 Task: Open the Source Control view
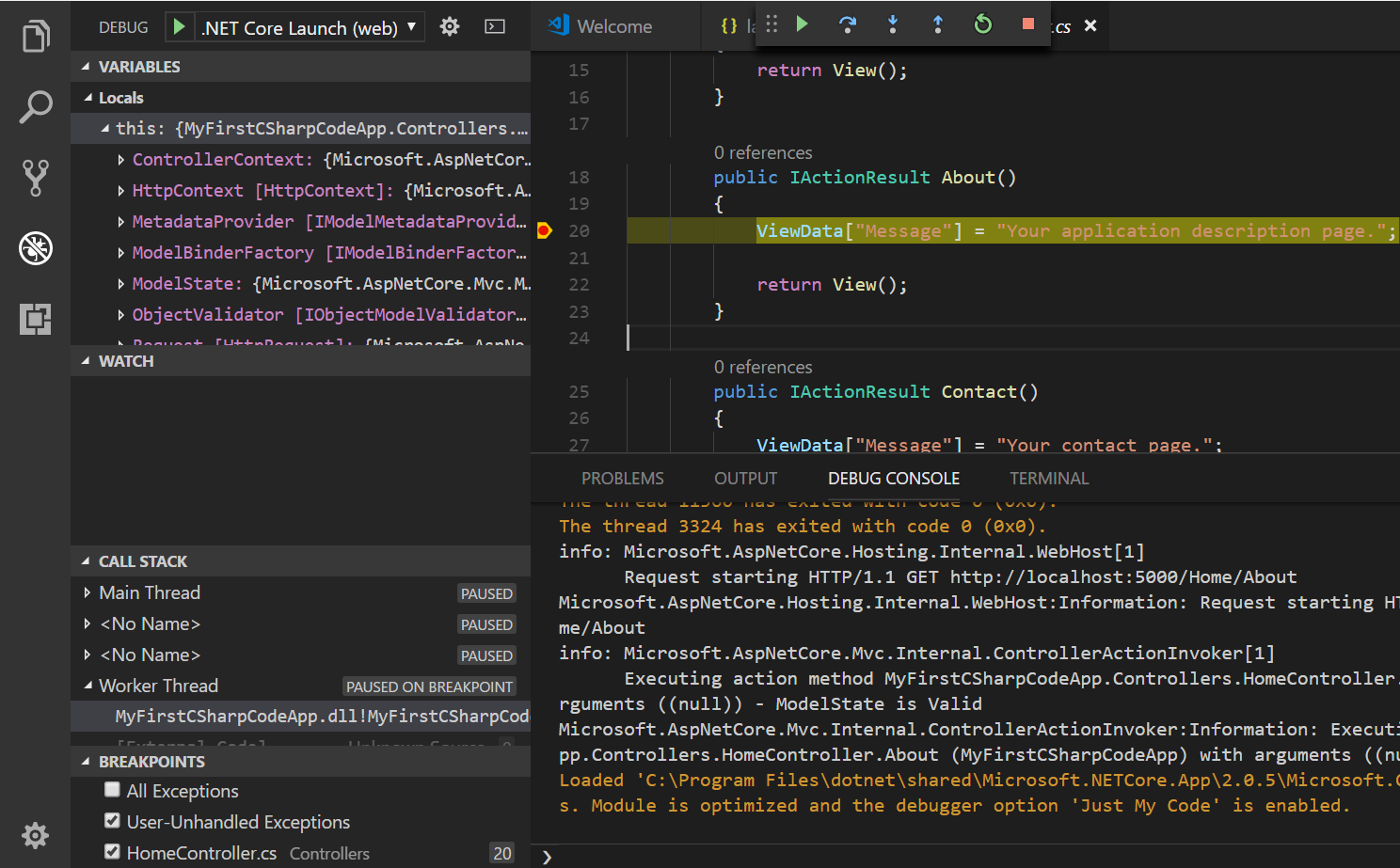click(x=36, y=178)
